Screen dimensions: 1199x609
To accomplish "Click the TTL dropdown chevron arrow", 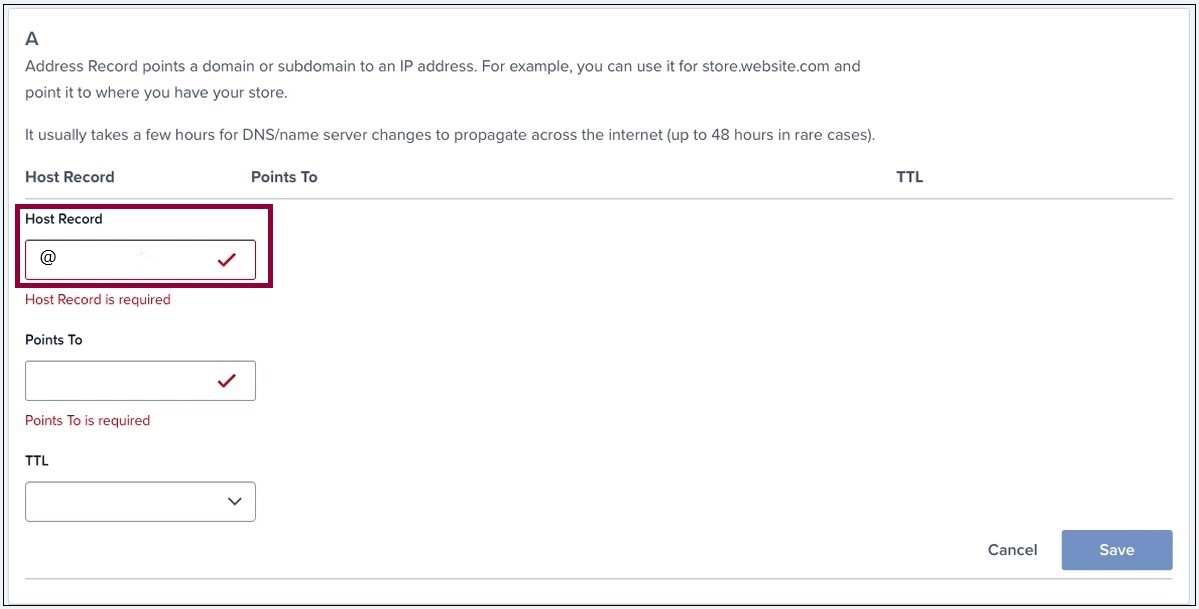I will point(235,502).
